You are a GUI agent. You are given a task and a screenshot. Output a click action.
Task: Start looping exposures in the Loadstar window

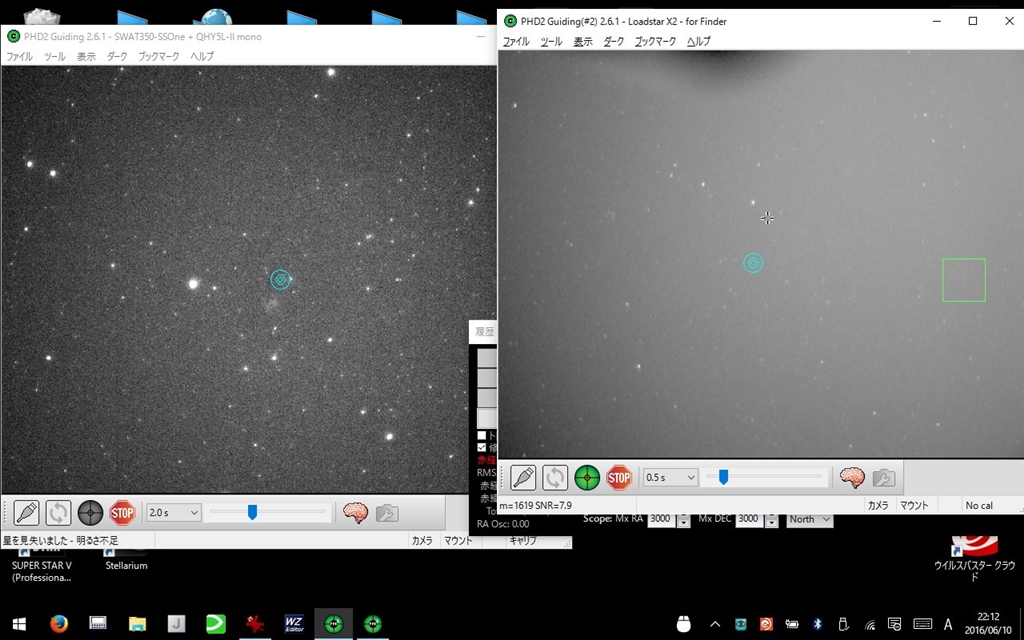555,477
